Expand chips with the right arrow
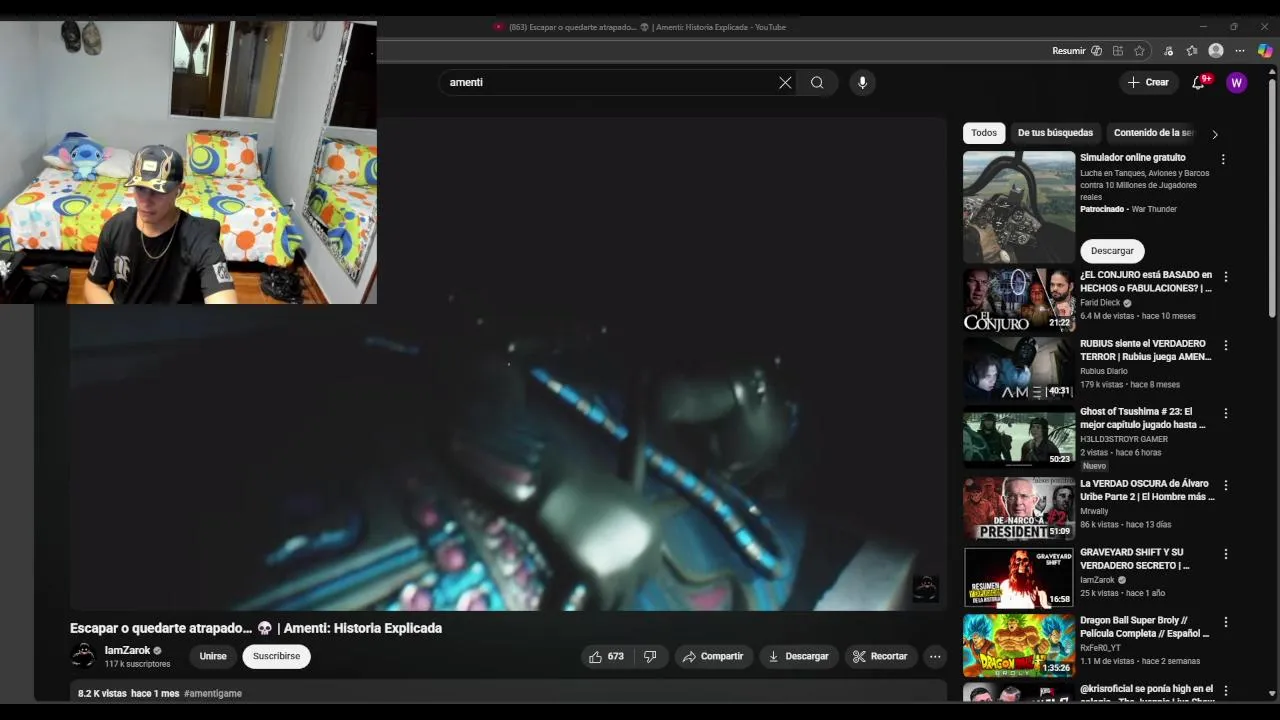Screen dimensions: 1280x720 click(x=1215, y=134)
